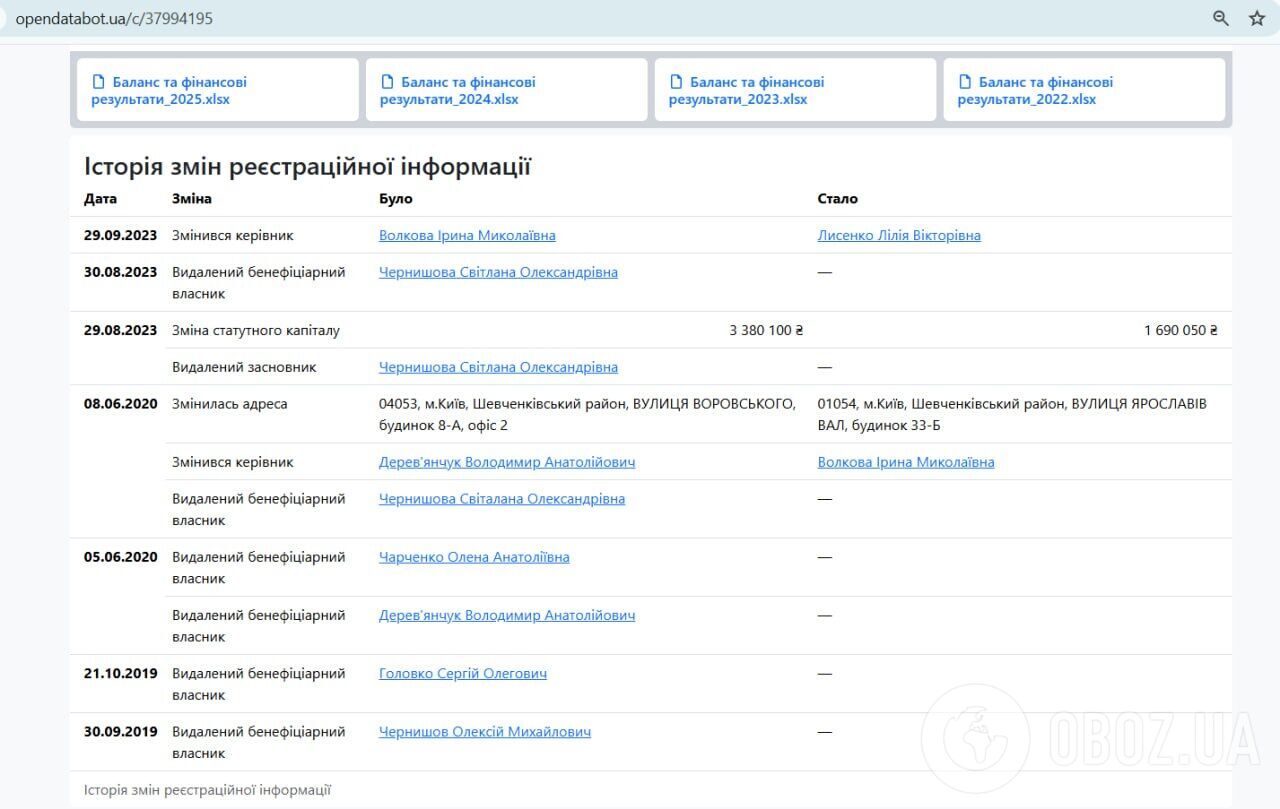Bookmark this page with the star icon
Screen dimensions: 1280x809
pos(1257,18)
